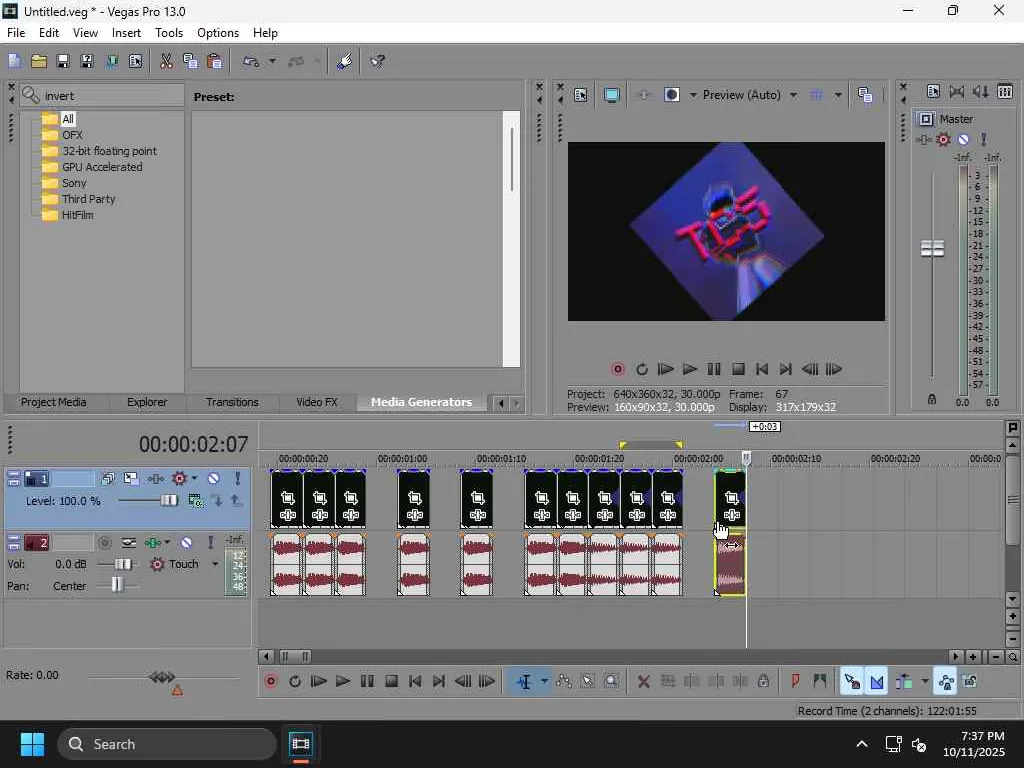Switch to the Transitions tab
This screenshot has height=768, width=1024.
[x=232, y=402]
